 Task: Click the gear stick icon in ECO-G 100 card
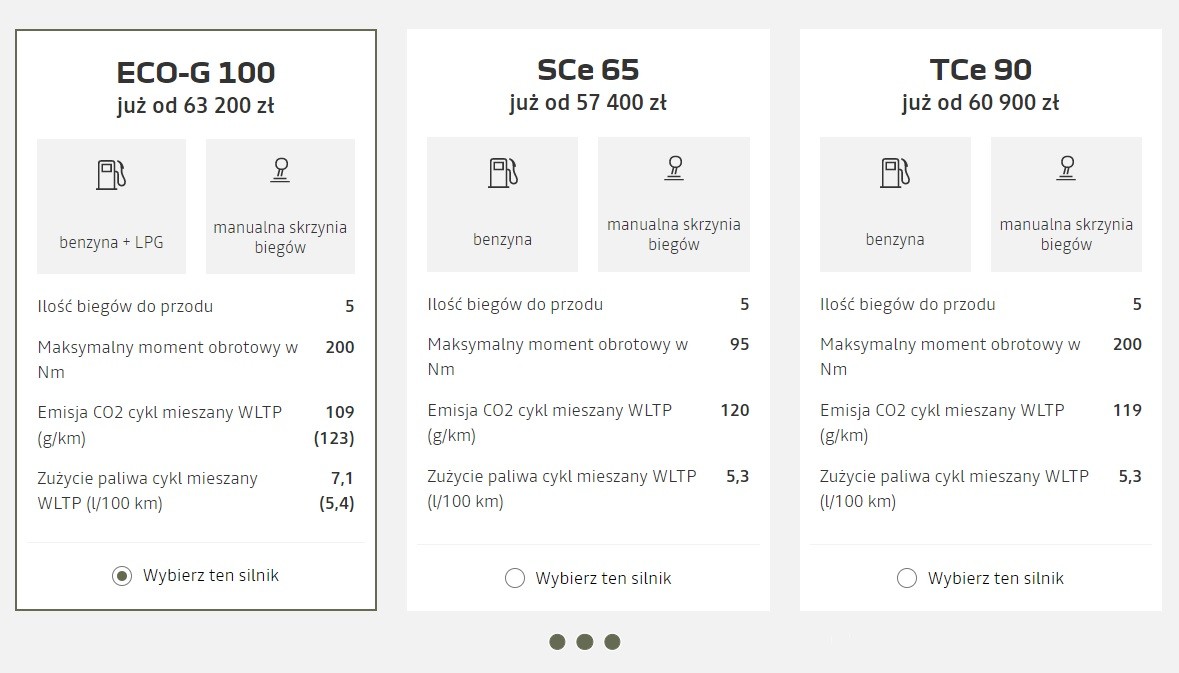coord(280,170)
